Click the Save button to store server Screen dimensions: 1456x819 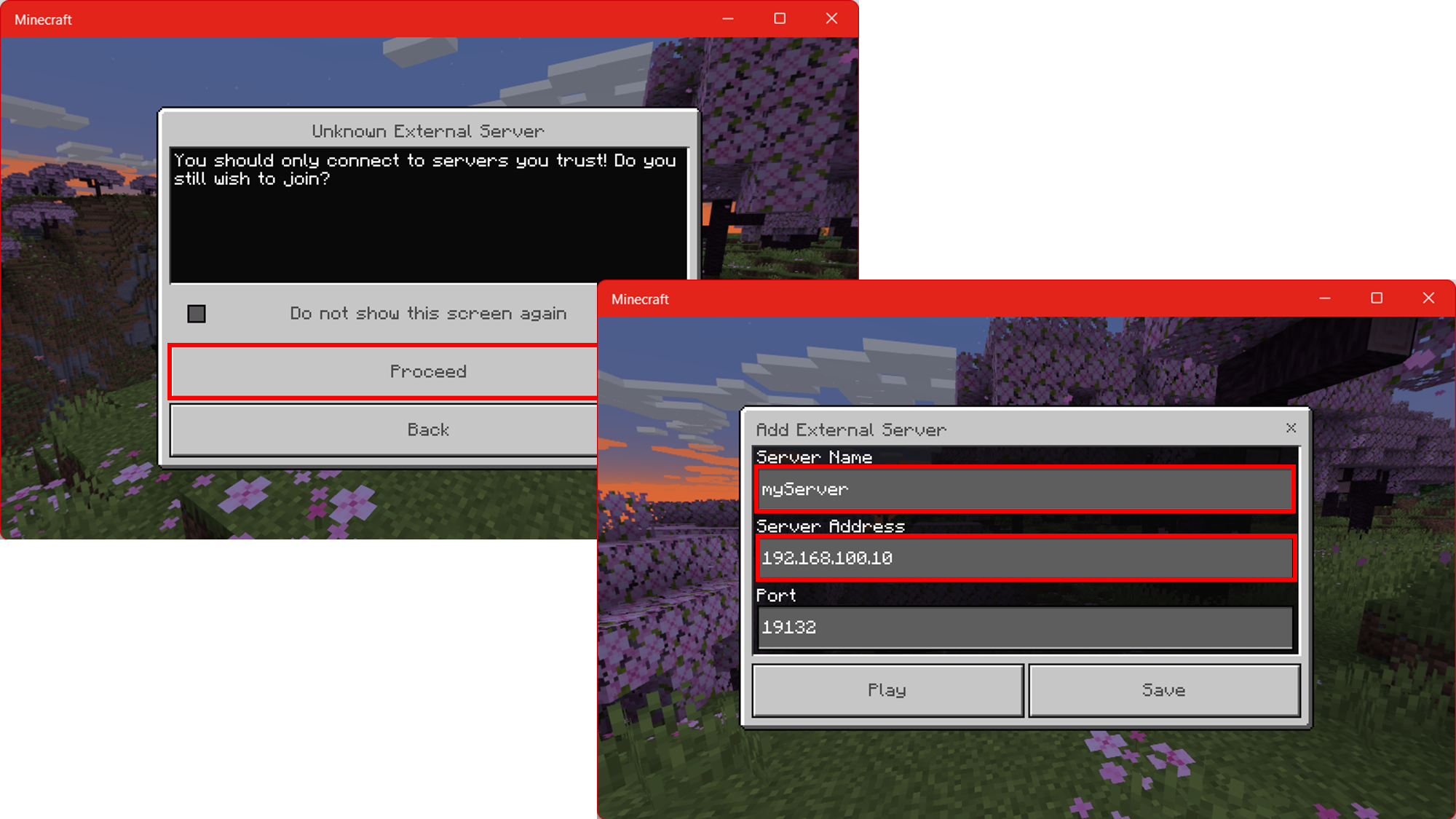pos(1163,690)
